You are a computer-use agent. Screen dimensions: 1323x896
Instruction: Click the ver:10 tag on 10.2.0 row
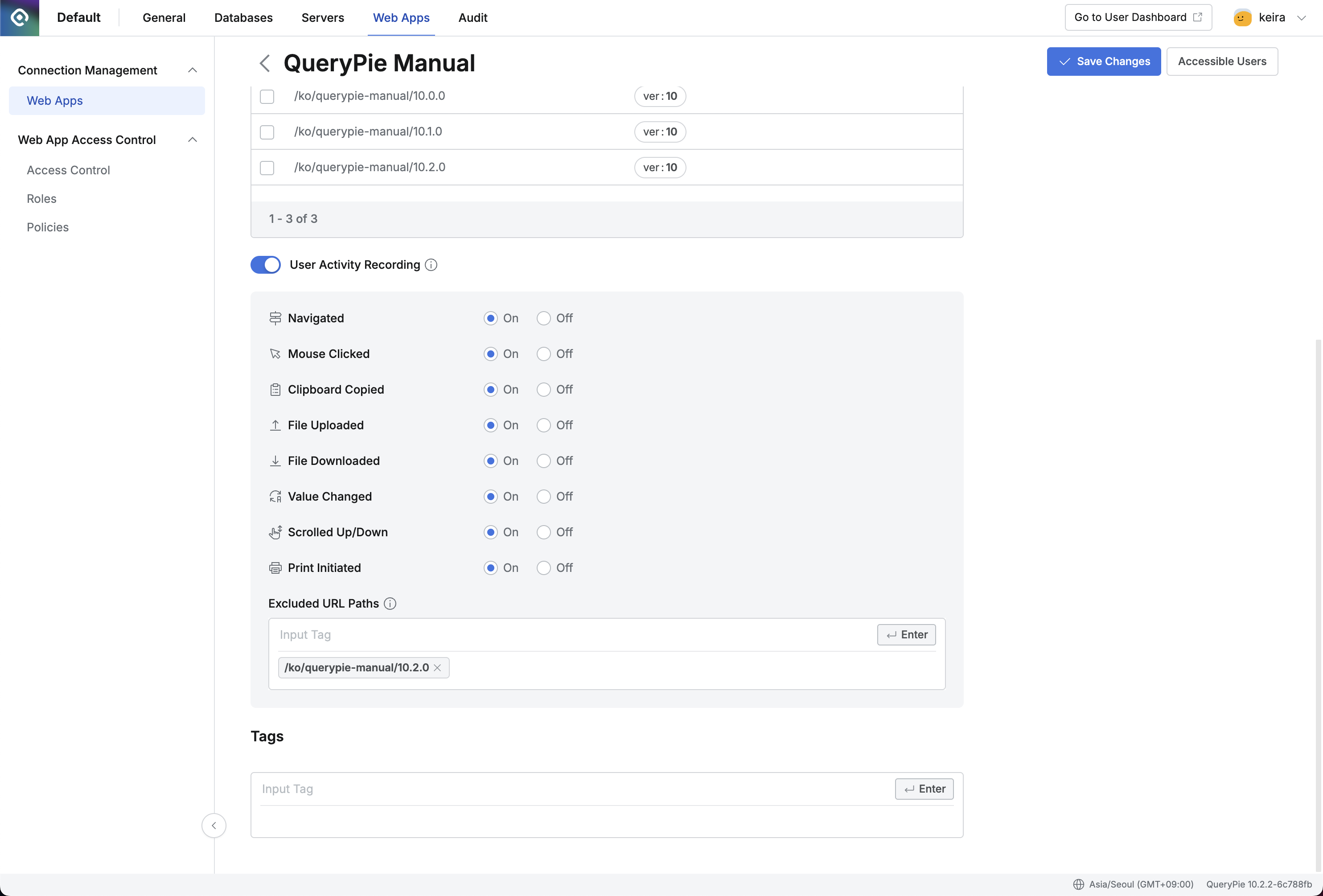pos(660,168)
